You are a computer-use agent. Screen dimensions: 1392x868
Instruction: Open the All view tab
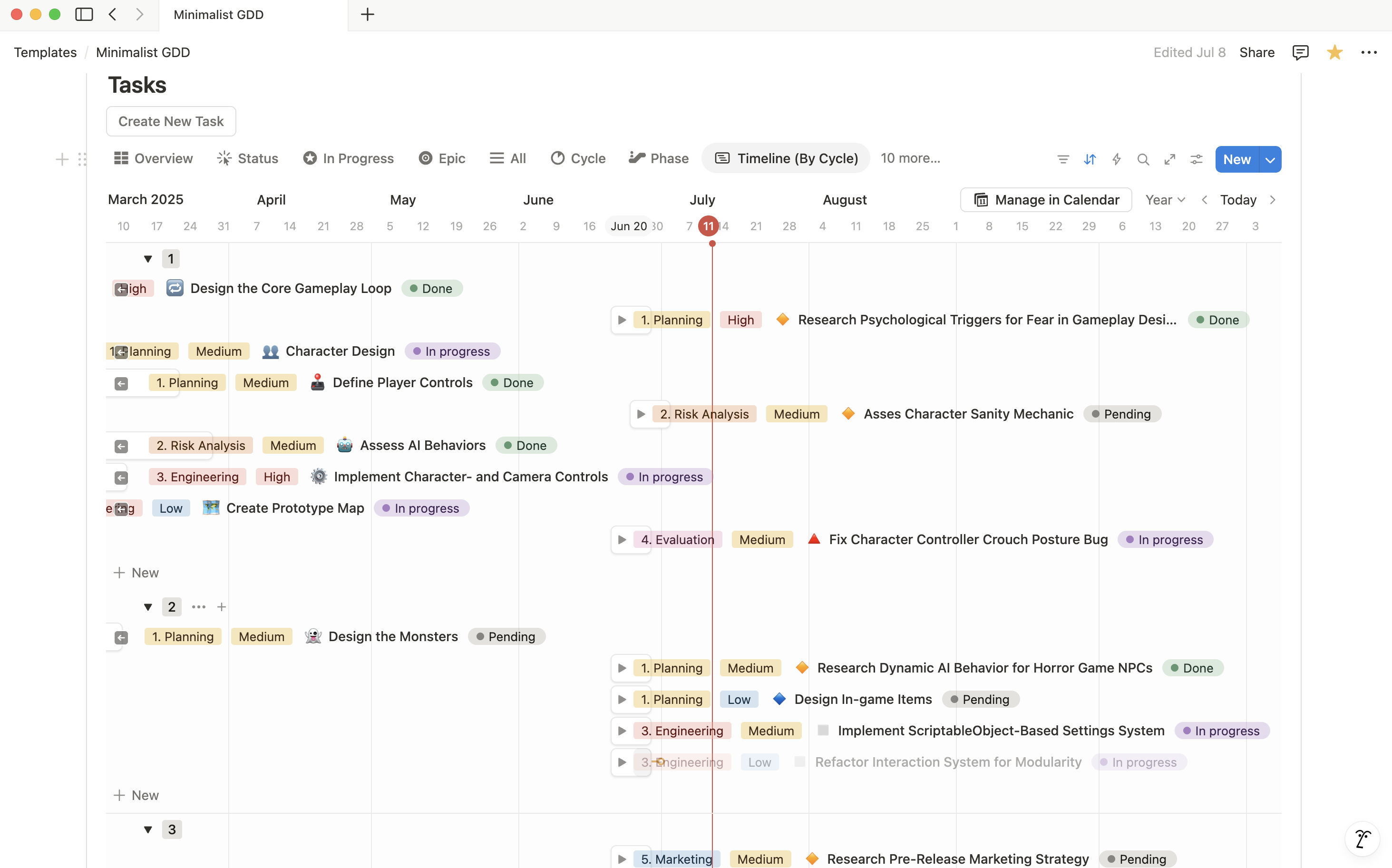coord(508,158)
